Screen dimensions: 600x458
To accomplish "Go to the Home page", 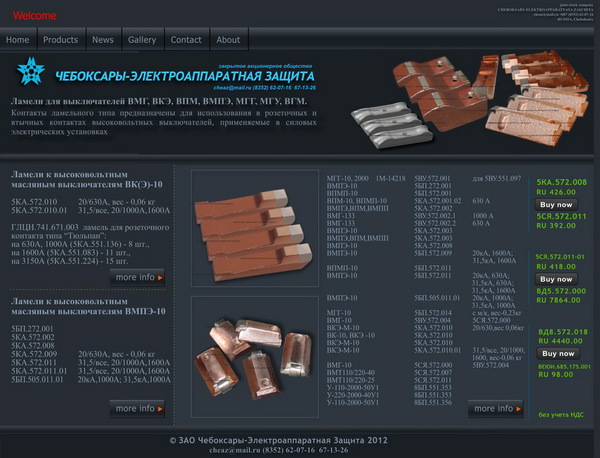I will coord(18,40).
